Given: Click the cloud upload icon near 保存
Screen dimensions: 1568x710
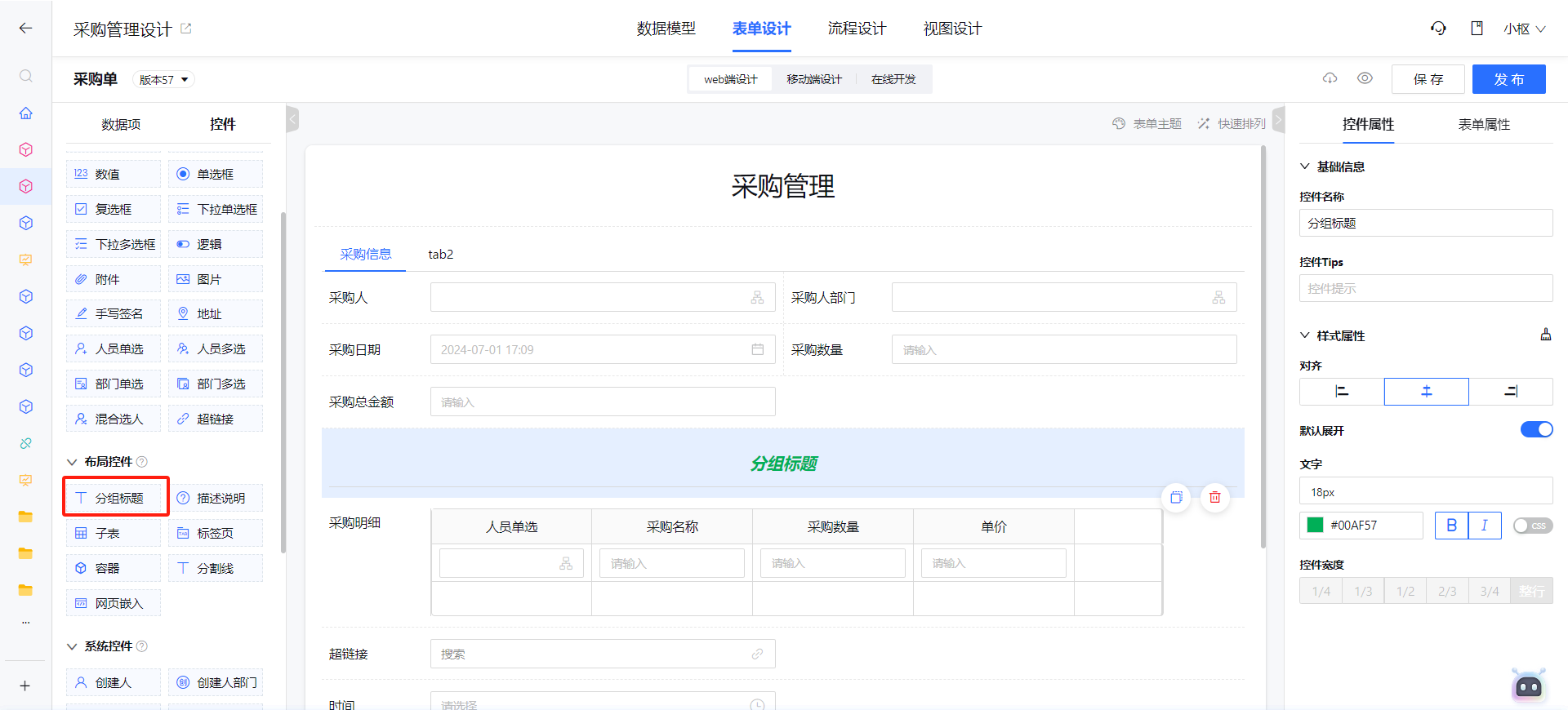Looking at the screenshot, I should pyautogui.click(x=1330, y=78).
